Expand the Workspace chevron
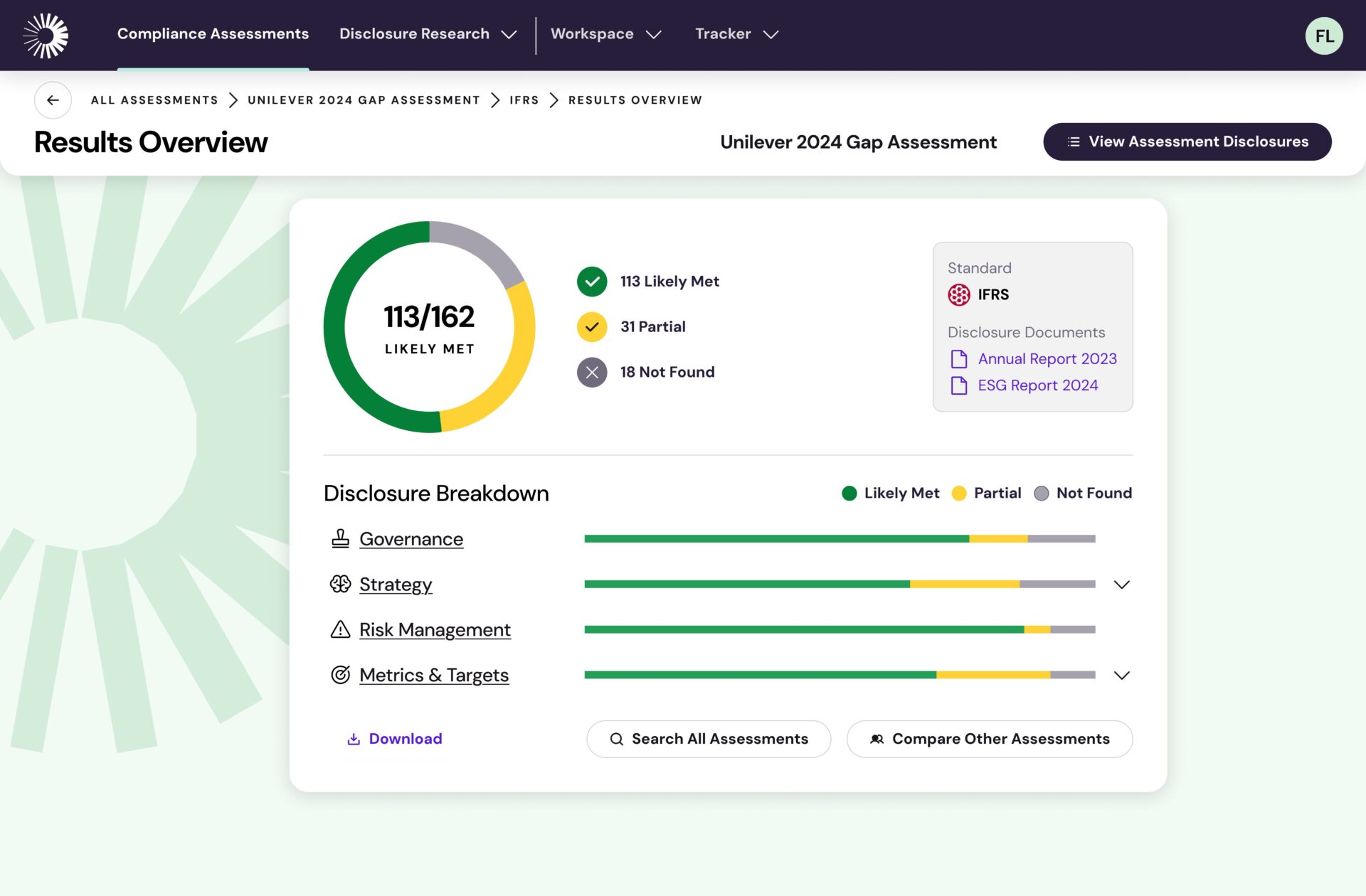This screenshot has height=896, width=1366. coord(653,34)
